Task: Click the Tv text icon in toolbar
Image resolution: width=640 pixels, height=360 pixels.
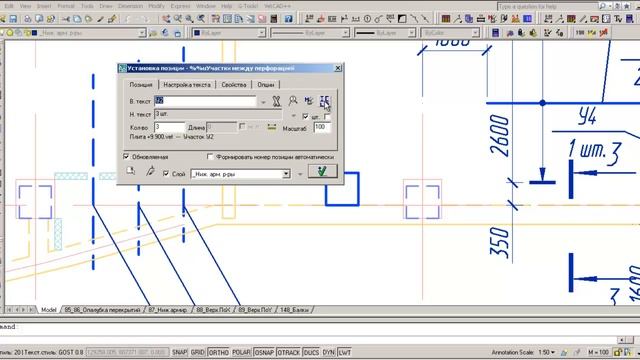Action: coord(618,19)
